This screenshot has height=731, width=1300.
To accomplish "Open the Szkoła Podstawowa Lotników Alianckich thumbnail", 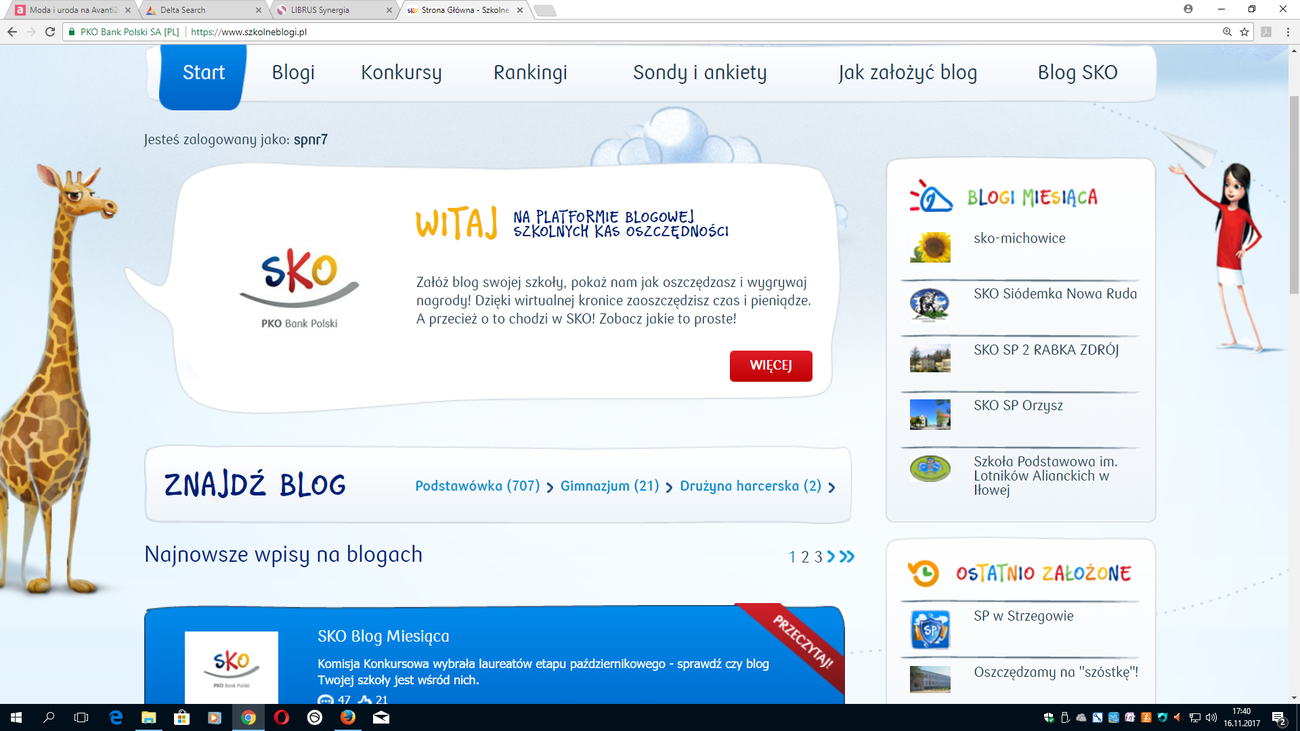I will pos(930,469).
